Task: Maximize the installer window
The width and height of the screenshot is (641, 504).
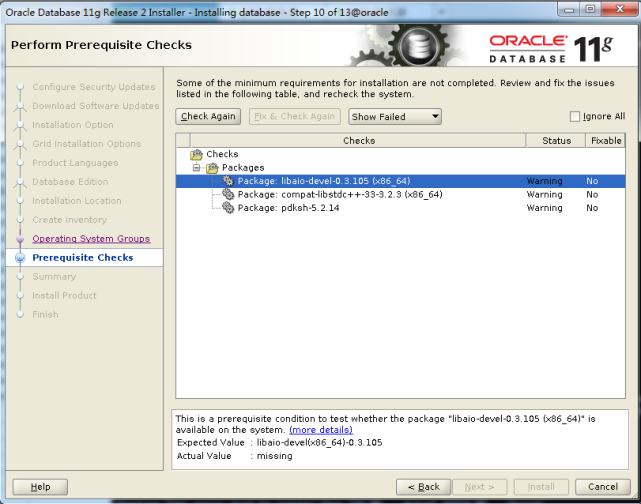Action: point(590,9)
